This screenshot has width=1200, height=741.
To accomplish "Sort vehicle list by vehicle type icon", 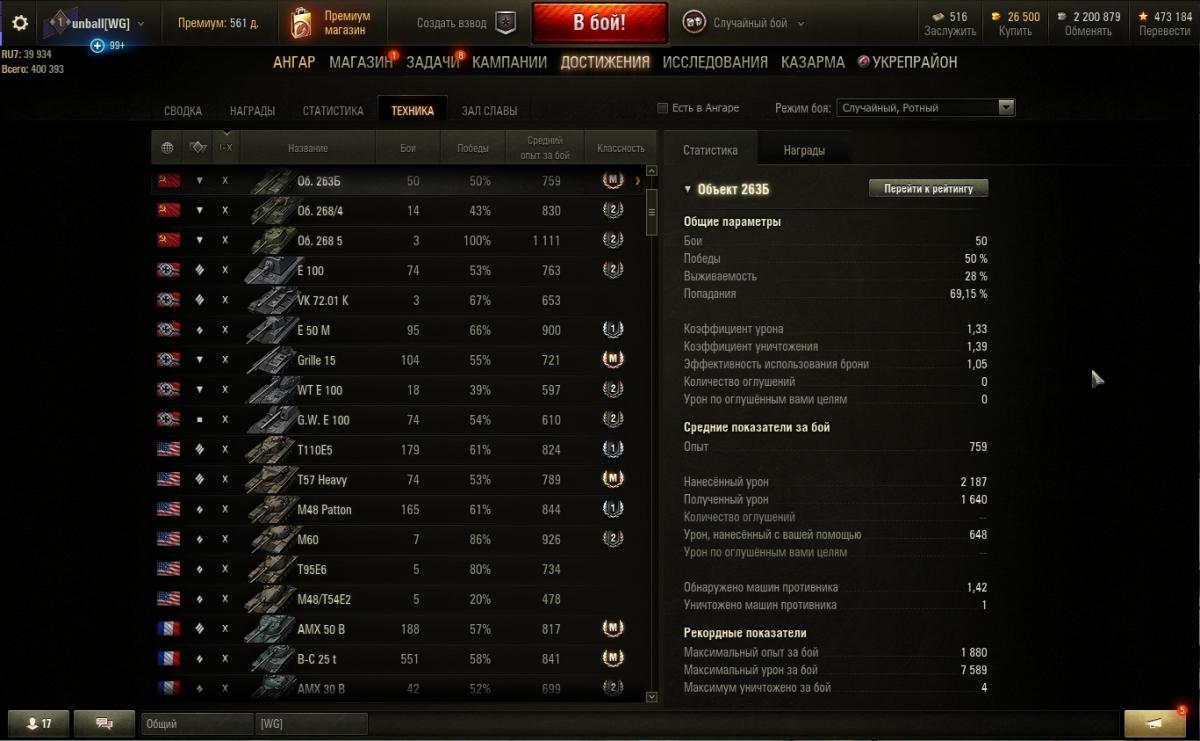I will 198,148.
